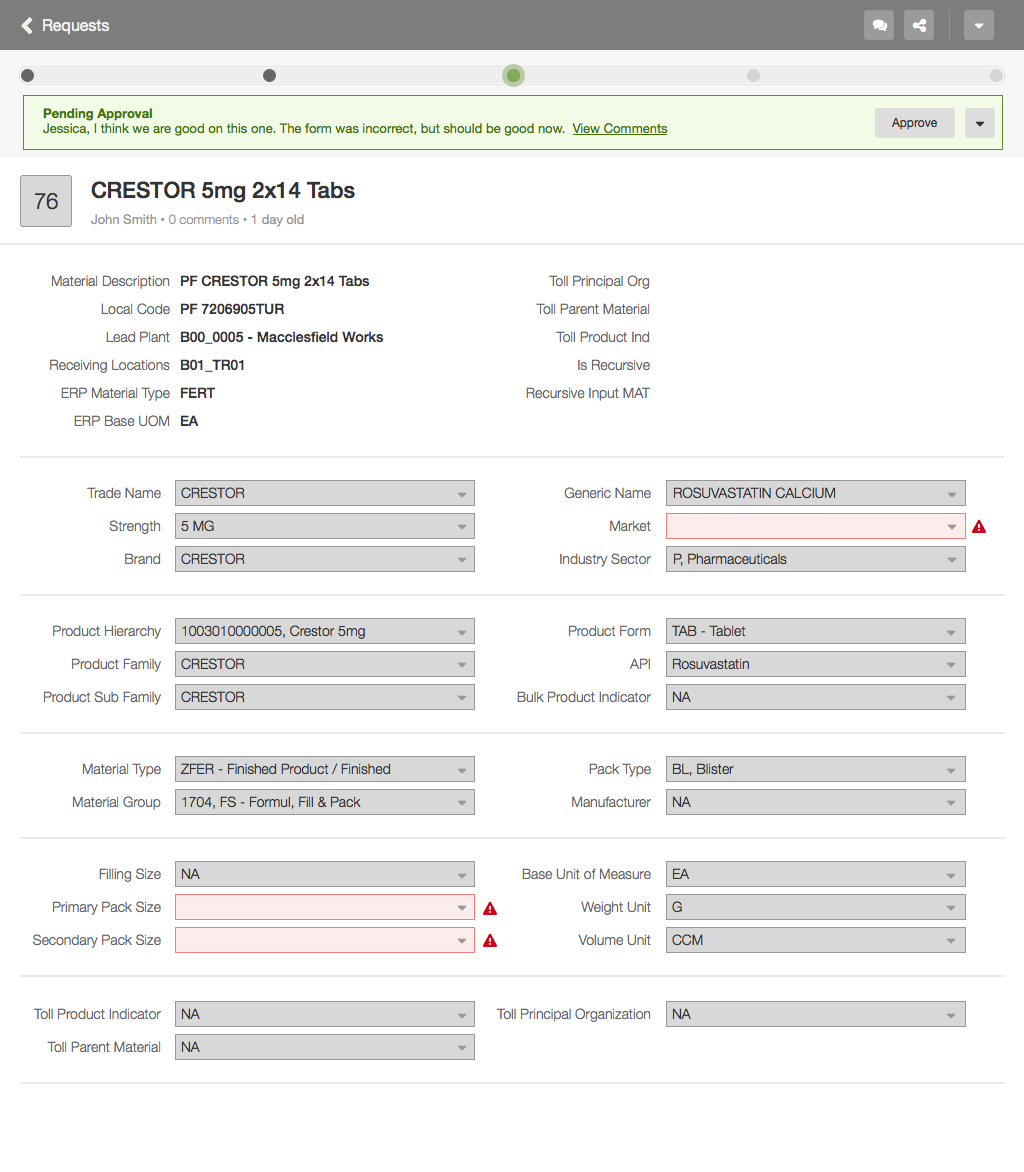
Task: Click the back chevron beside Requests
Action: (x=27, y=25)
